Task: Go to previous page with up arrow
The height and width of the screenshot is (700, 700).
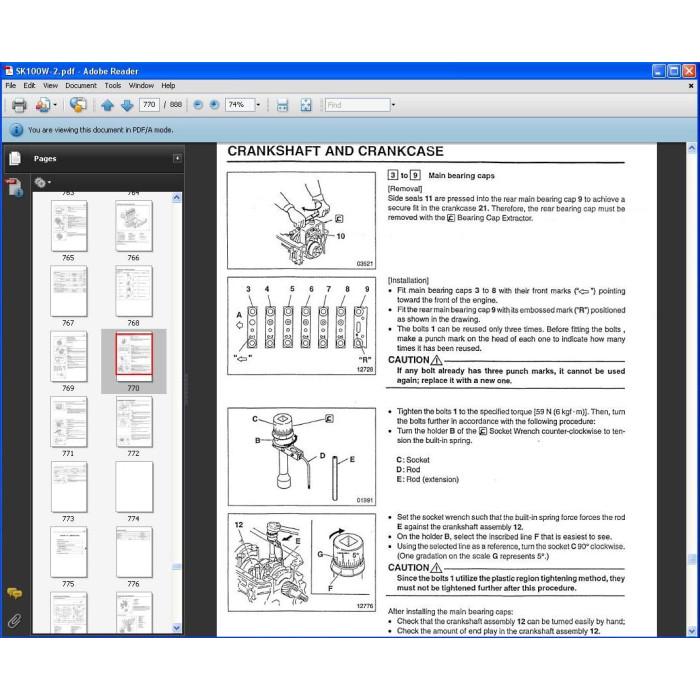Action: [x=107, y=105]
